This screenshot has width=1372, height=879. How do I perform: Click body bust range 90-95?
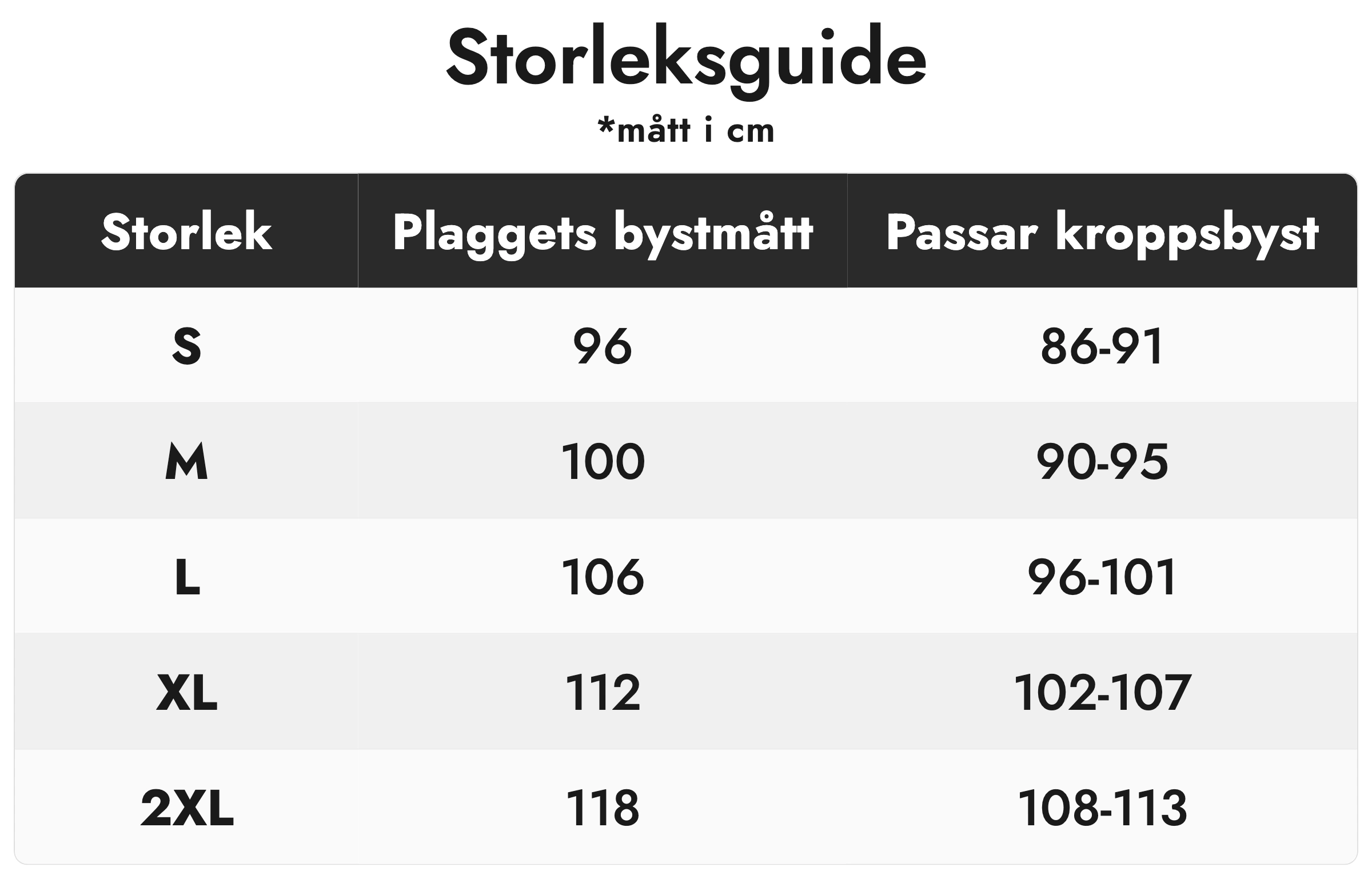[x=1102, y=461]
